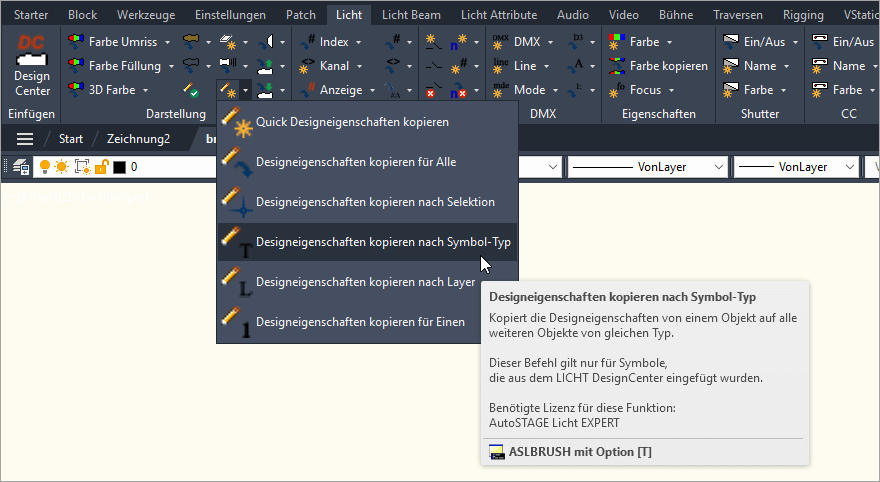Open the Traversen ribbon tab
This screenshot has height=482, width=880.
click(738, 15)
